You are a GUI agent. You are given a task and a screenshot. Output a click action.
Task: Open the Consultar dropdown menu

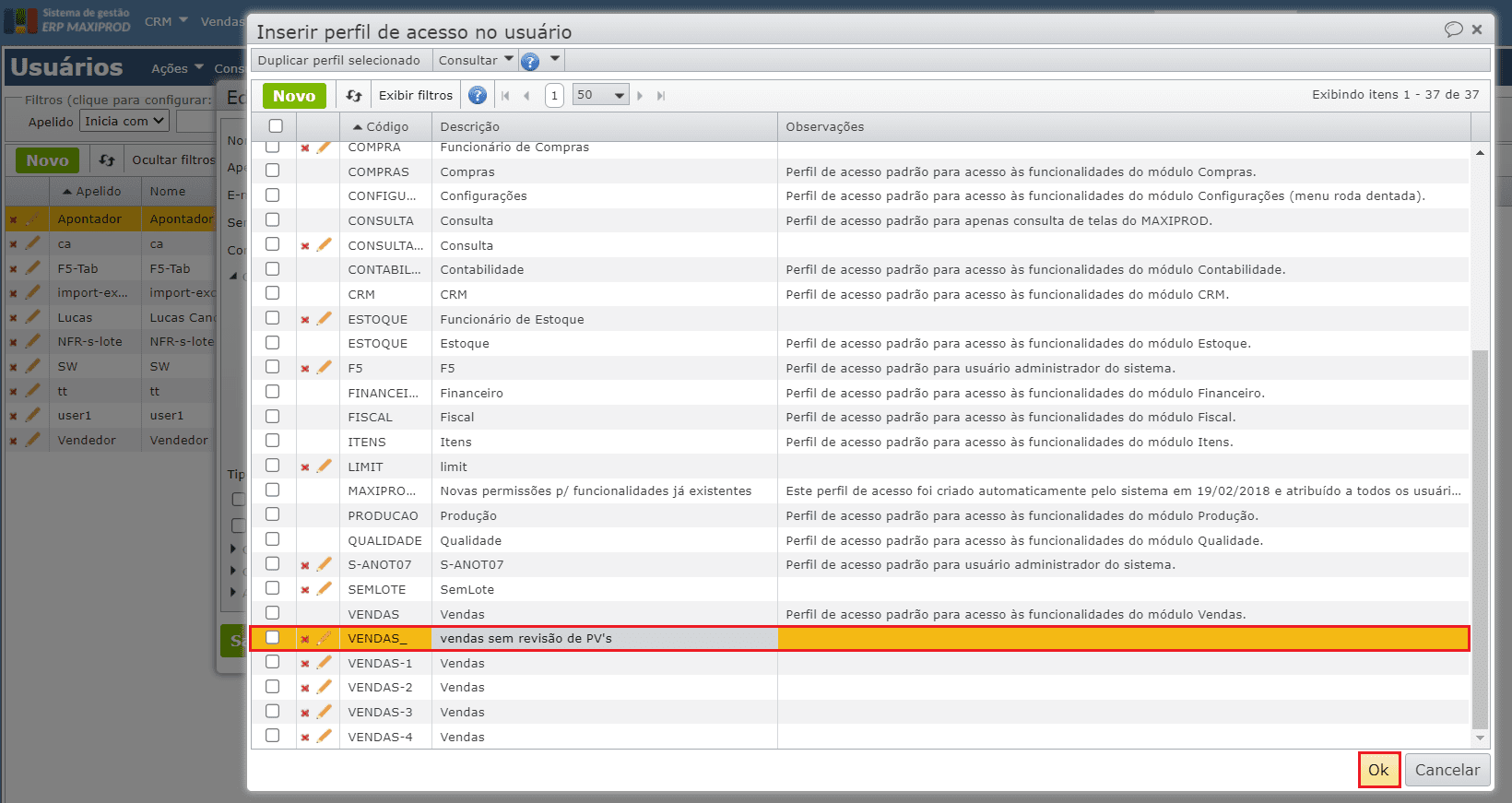(476, 60)
